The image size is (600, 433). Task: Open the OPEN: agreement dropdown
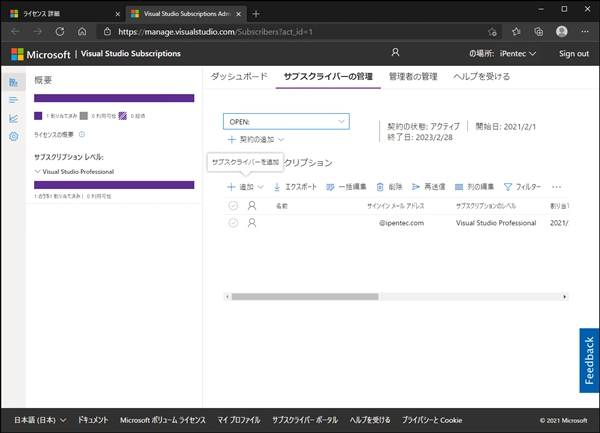286,122
